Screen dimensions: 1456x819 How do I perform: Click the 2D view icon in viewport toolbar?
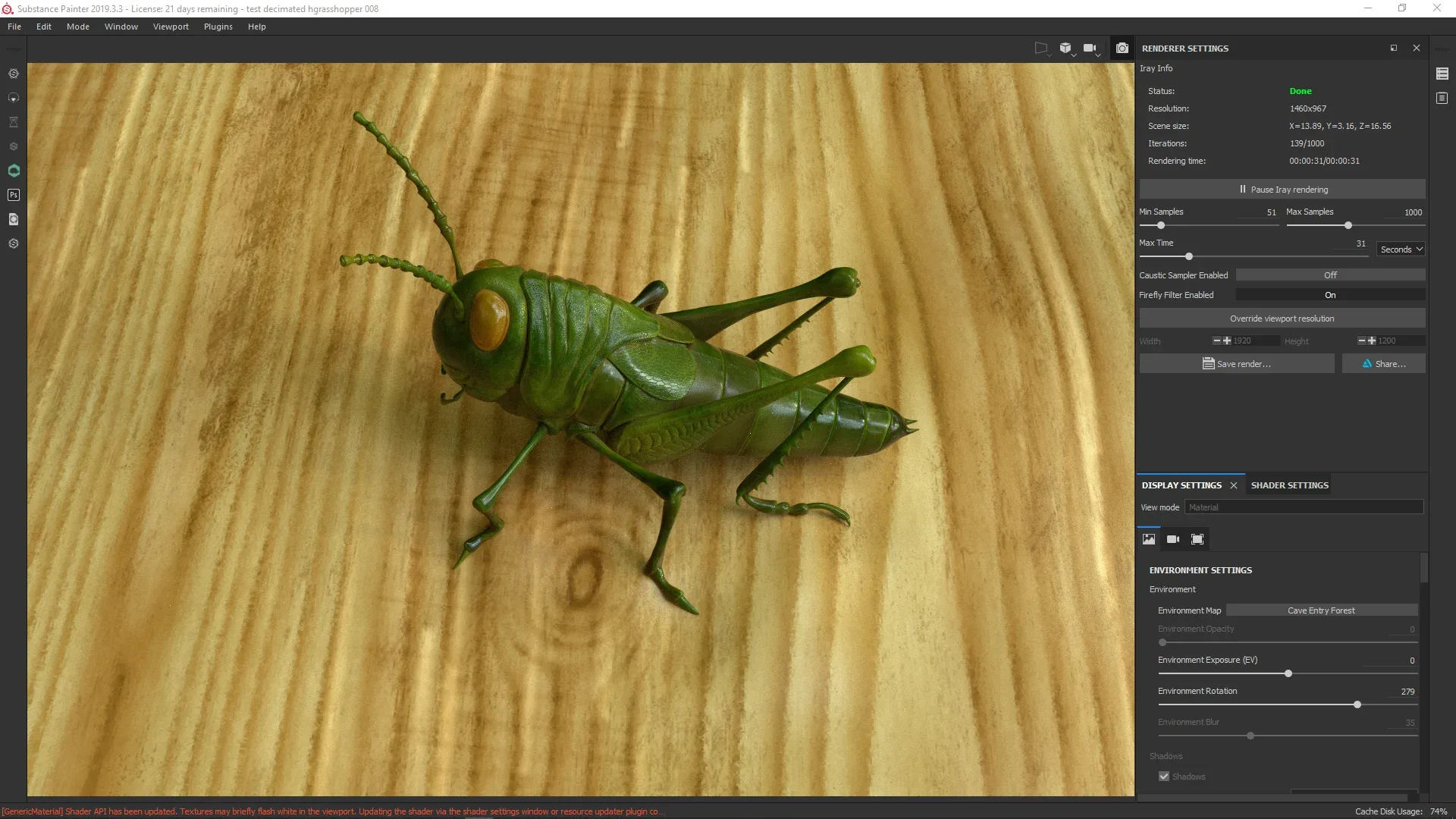[1042, 48]
